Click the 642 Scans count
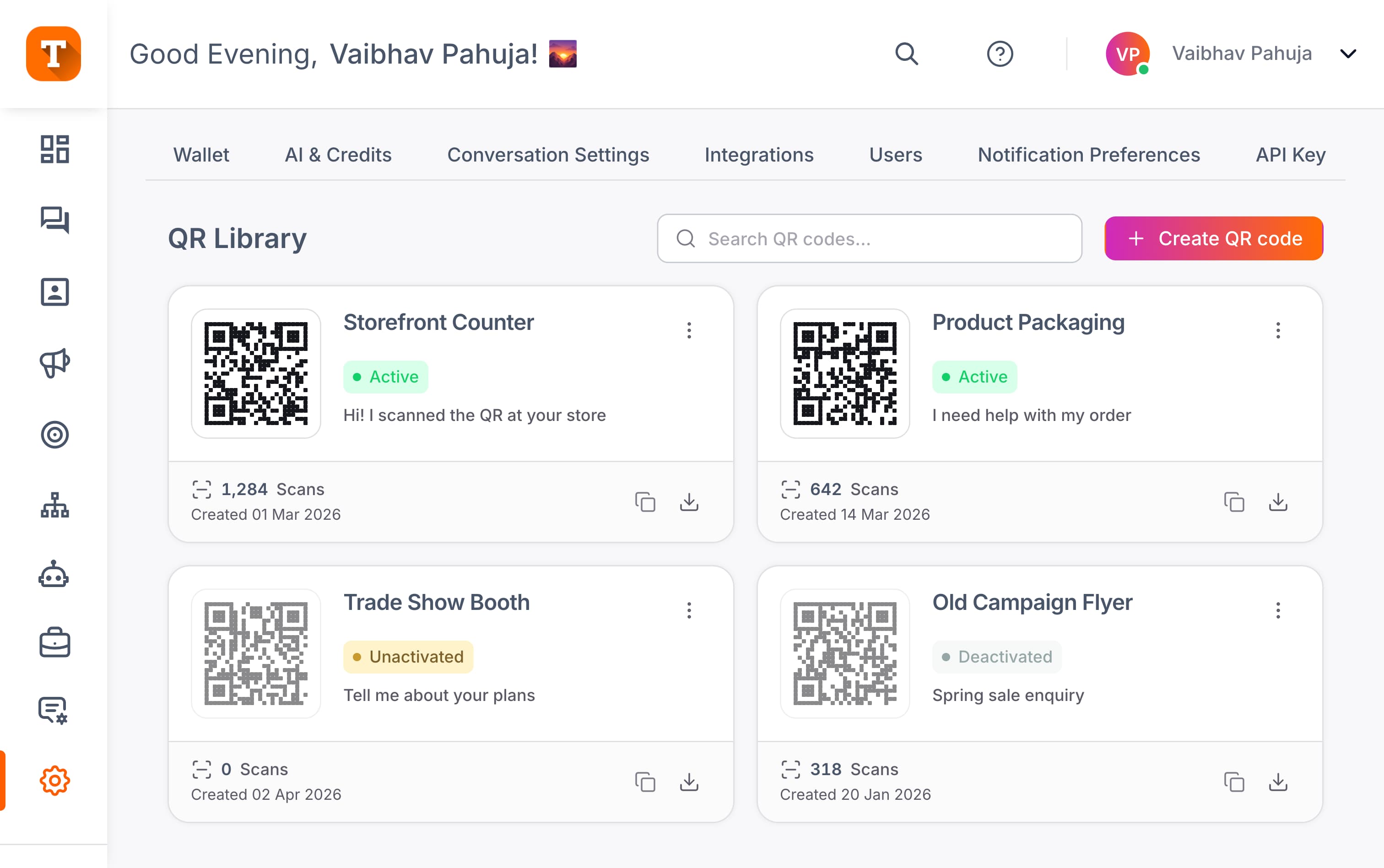Screen dimensions: 1384x868 tap(854, 489)
